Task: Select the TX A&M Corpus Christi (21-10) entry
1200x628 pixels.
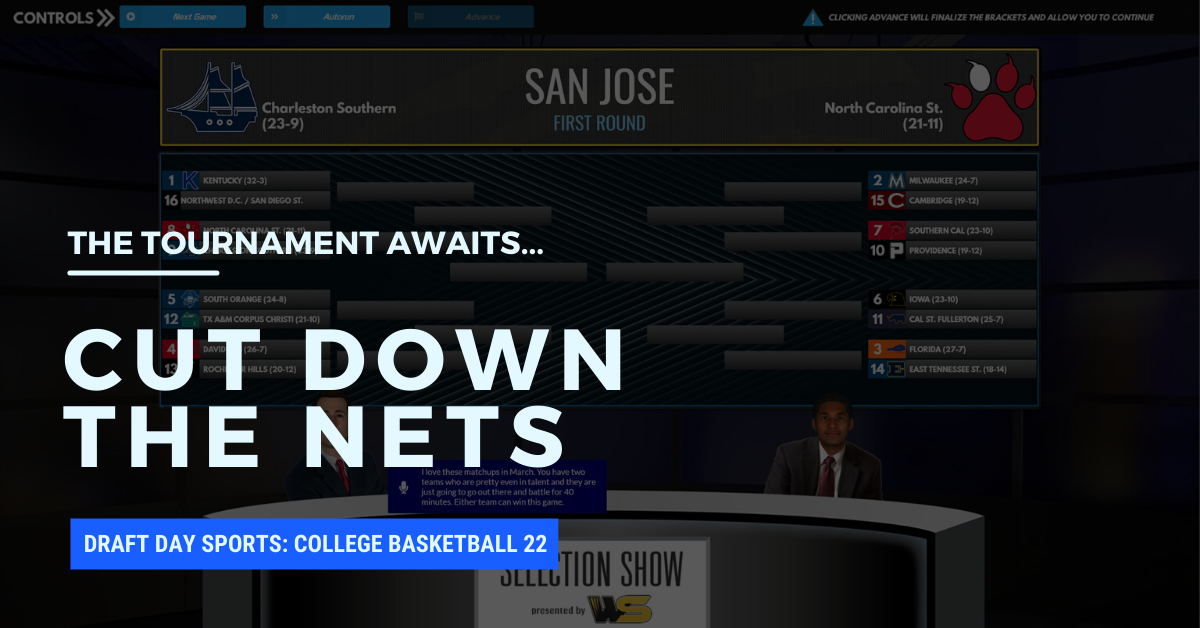Action: pyautogui.click(x=246, y=319)
